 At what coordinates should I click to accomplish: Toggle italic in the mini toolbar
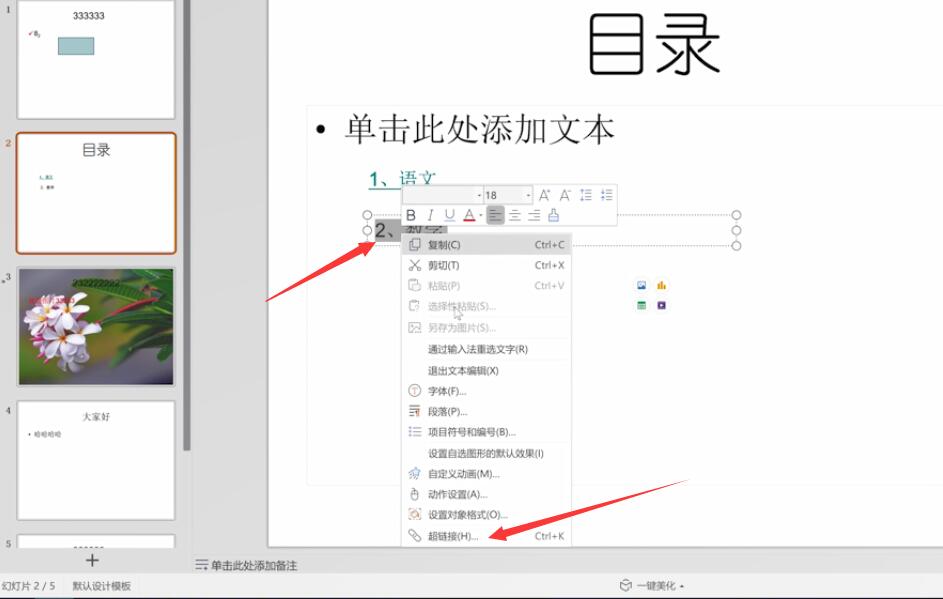point(430,215)
